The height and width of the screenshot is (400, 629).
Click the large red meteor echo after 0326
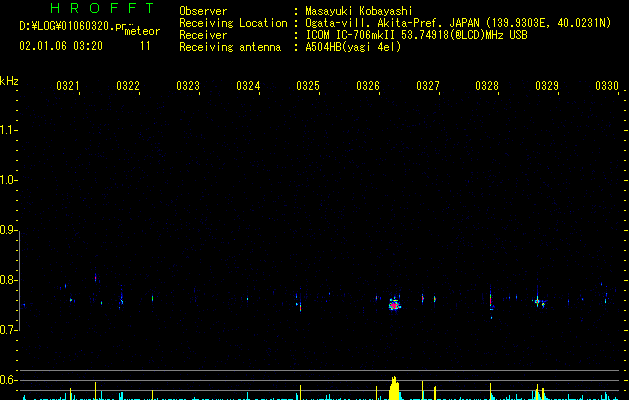pos(395,306)
